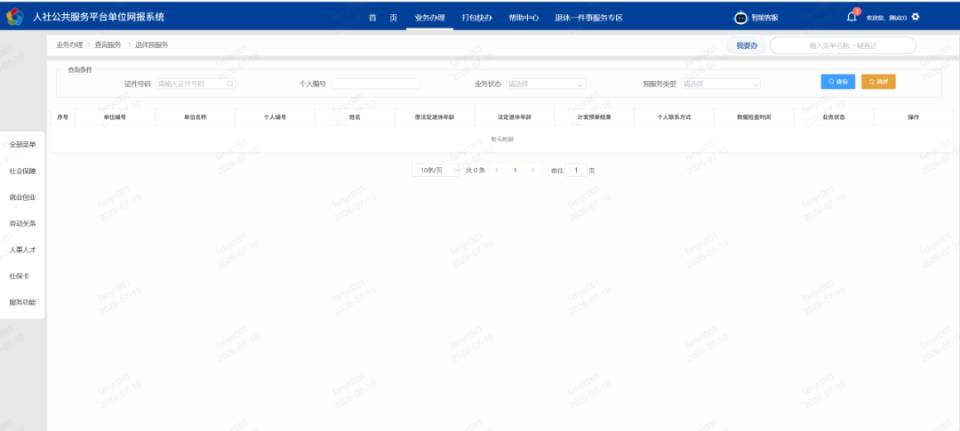Go to the next page arrow
The width and height of the screenshot is (960, 431).
click(533, 170)
